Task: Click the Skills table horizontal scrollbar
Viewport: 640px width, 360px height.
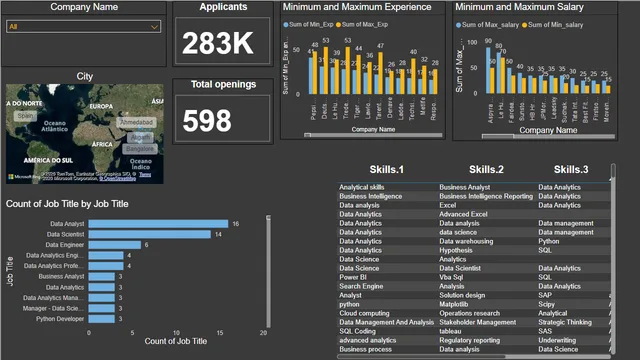Action: pyautogui.click(x=474, y=357)
